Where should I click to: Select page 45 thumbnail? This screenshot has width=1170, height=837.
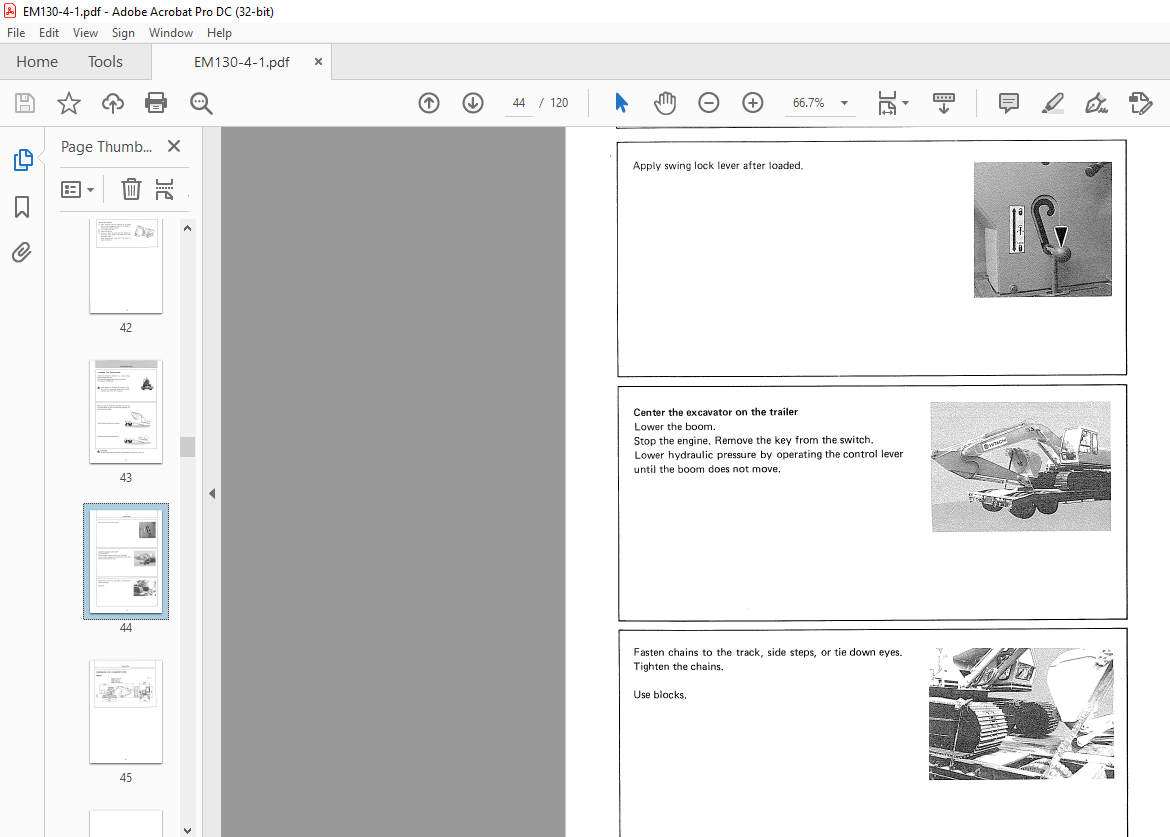pos(126,712)
